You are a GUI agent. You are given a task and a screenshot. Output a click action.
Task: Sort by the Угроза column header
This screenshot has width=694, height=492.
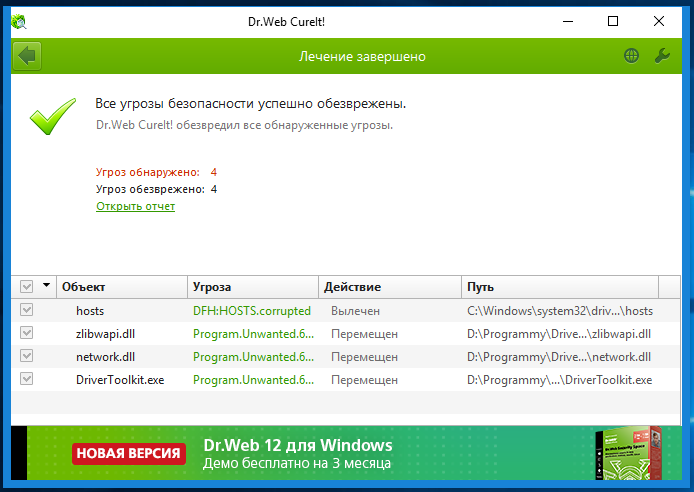pos(253,287)
